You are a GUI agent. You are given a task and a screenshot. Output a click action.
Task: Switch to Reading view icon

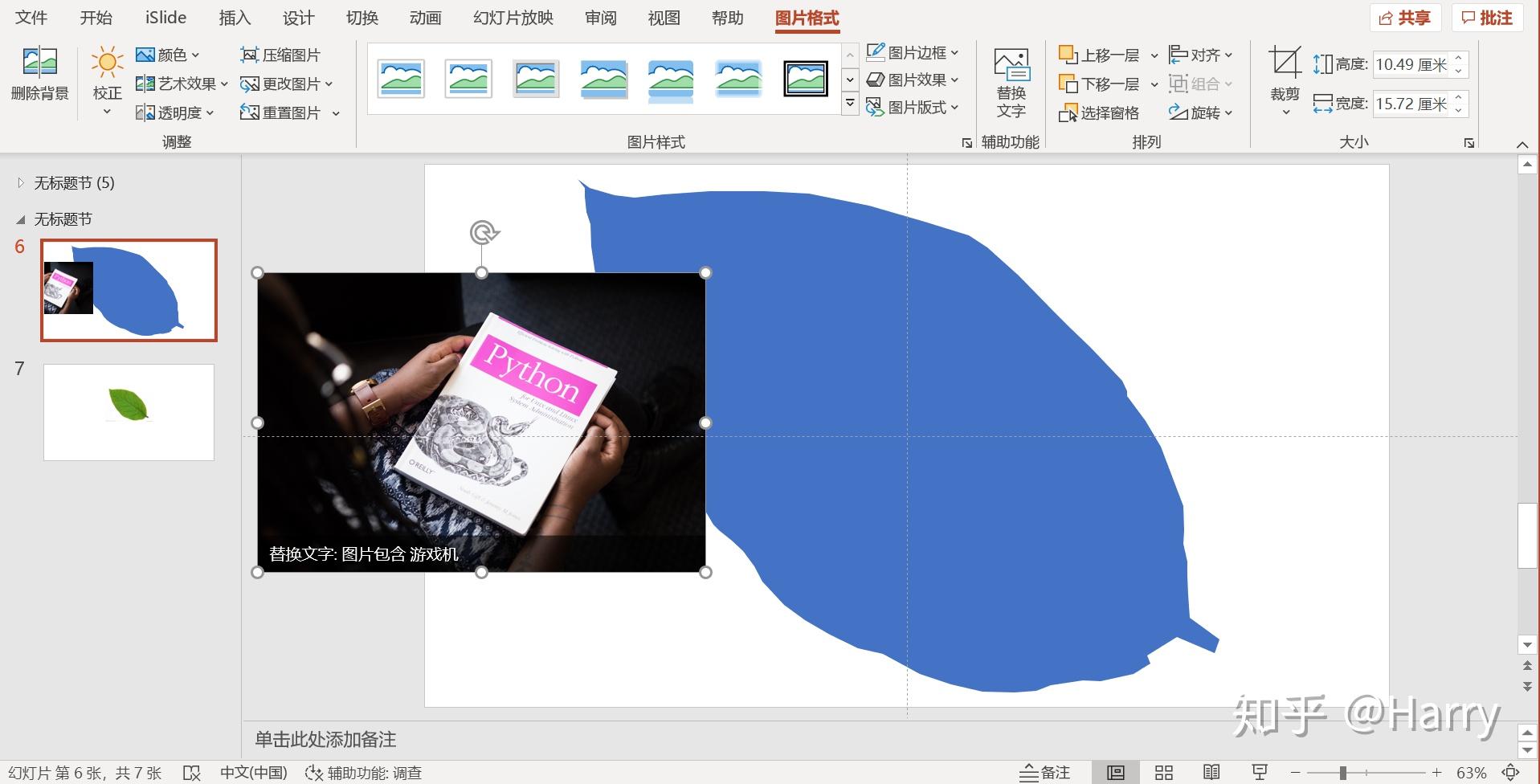(x=1211, y=773)
